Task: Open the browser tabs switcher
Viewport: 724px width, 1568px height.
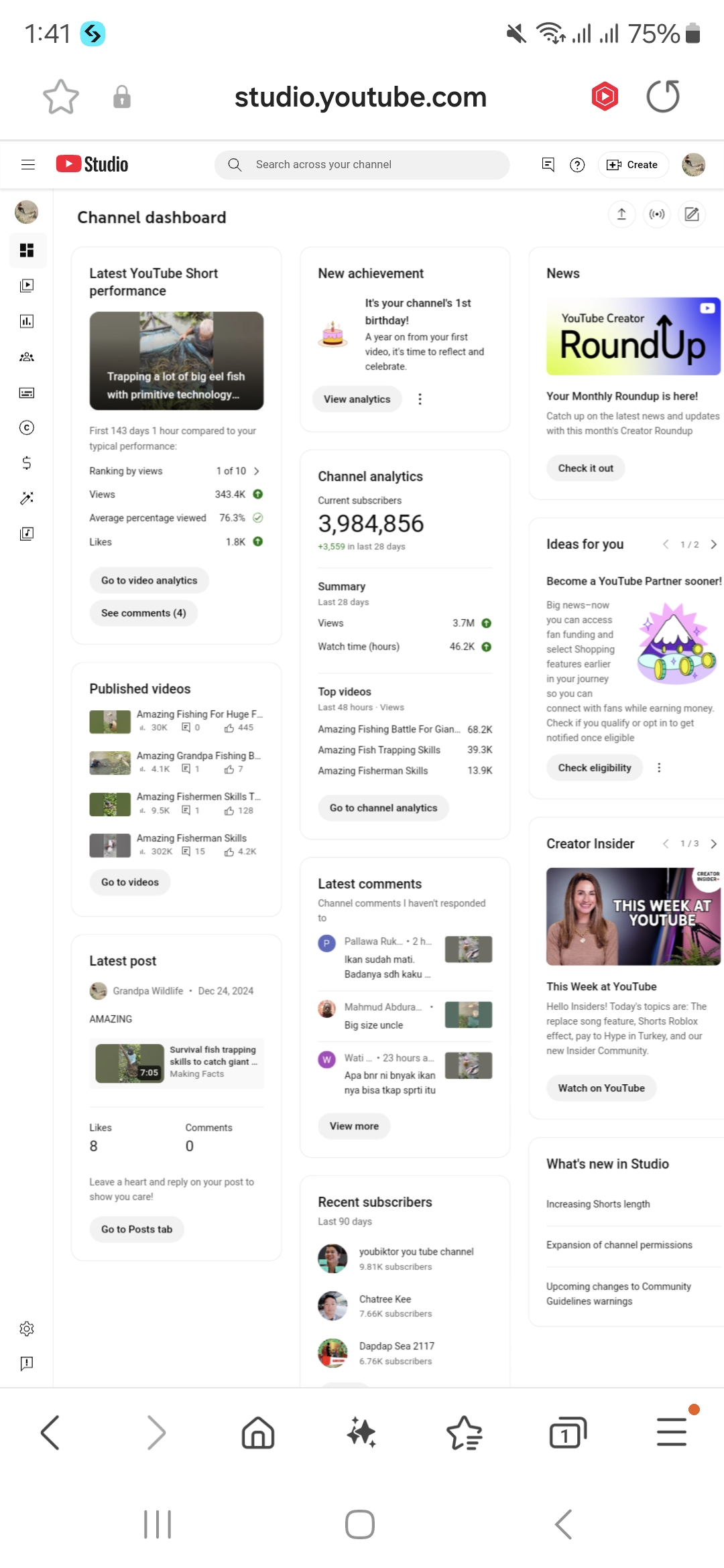Action: [x=568, y=1433]
